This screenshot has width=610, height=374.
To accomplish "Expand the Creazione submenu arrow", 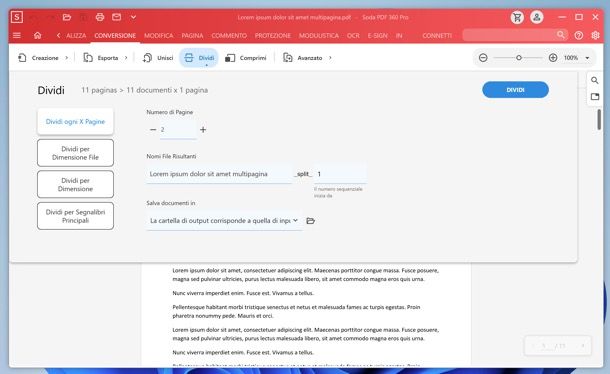I will click(67, 58).
